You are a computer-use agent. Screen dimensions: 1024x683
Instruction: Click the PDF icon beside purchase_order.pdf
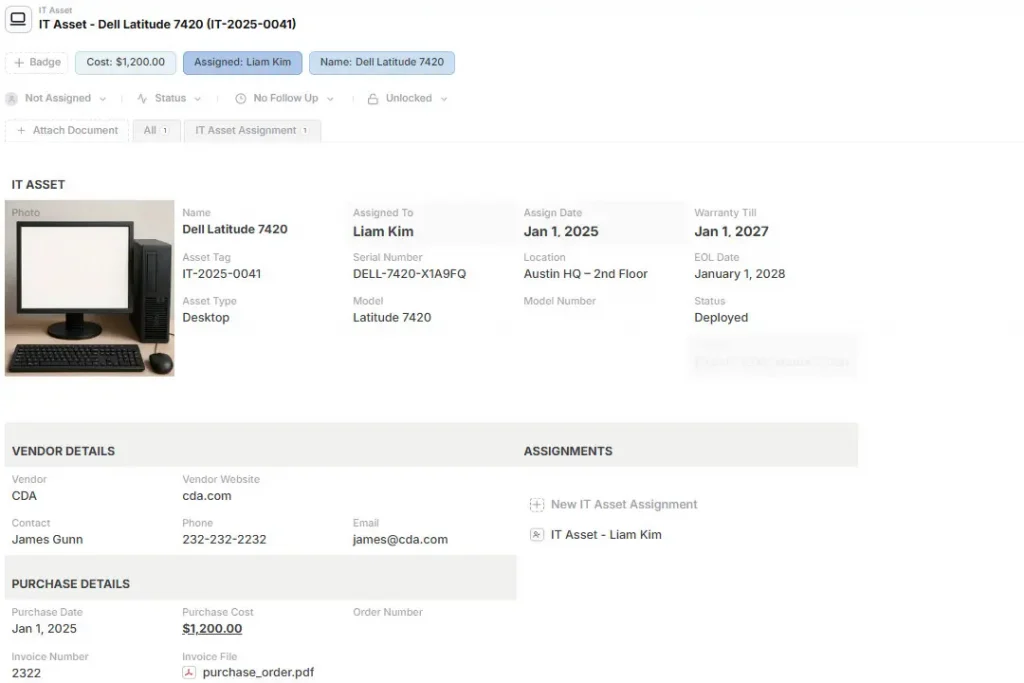click(188, 672)
